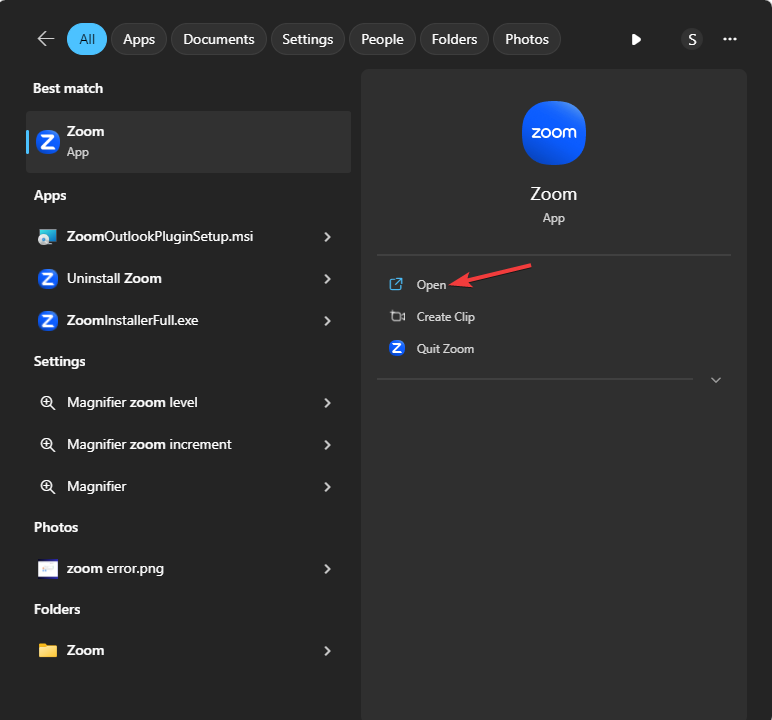This screenshot has width=772, height=720.
Task: Click the Create Clip camera icon
Action: (397, 316)
